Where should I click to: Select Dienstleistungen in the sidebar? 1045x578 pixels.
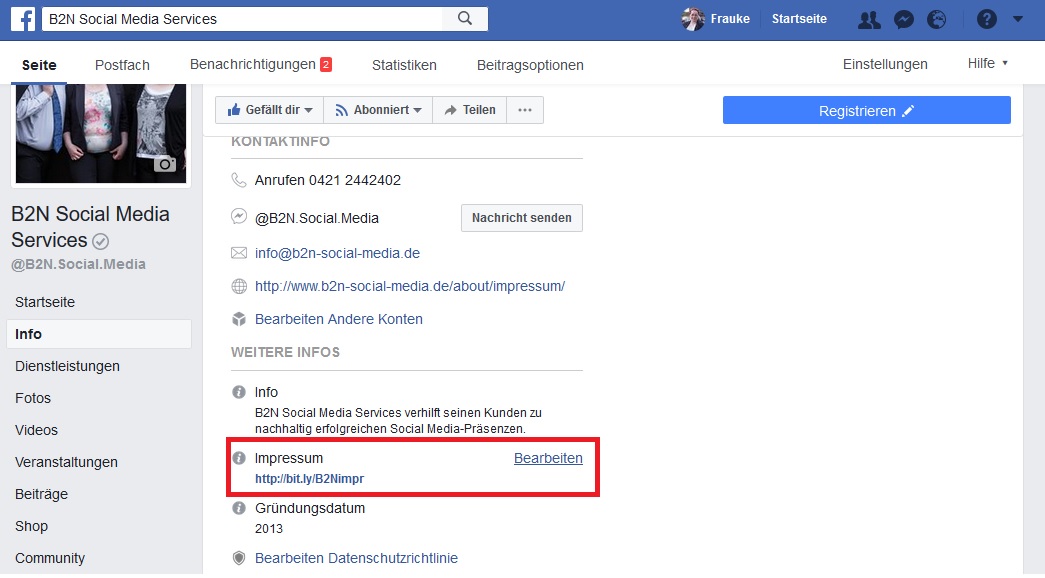pos(67,366)
